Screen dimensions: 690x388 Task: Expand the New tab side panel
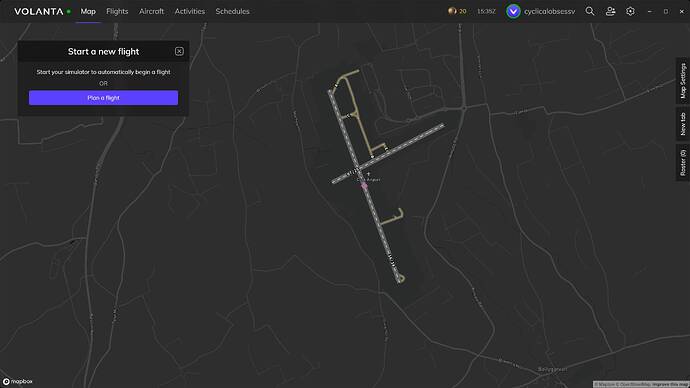pos(683,124)
